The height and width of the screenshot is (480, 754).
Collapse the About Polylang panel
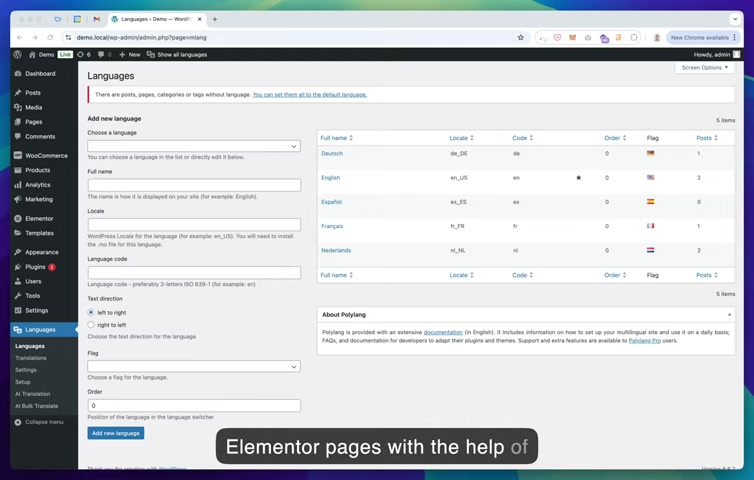[729, 315]
